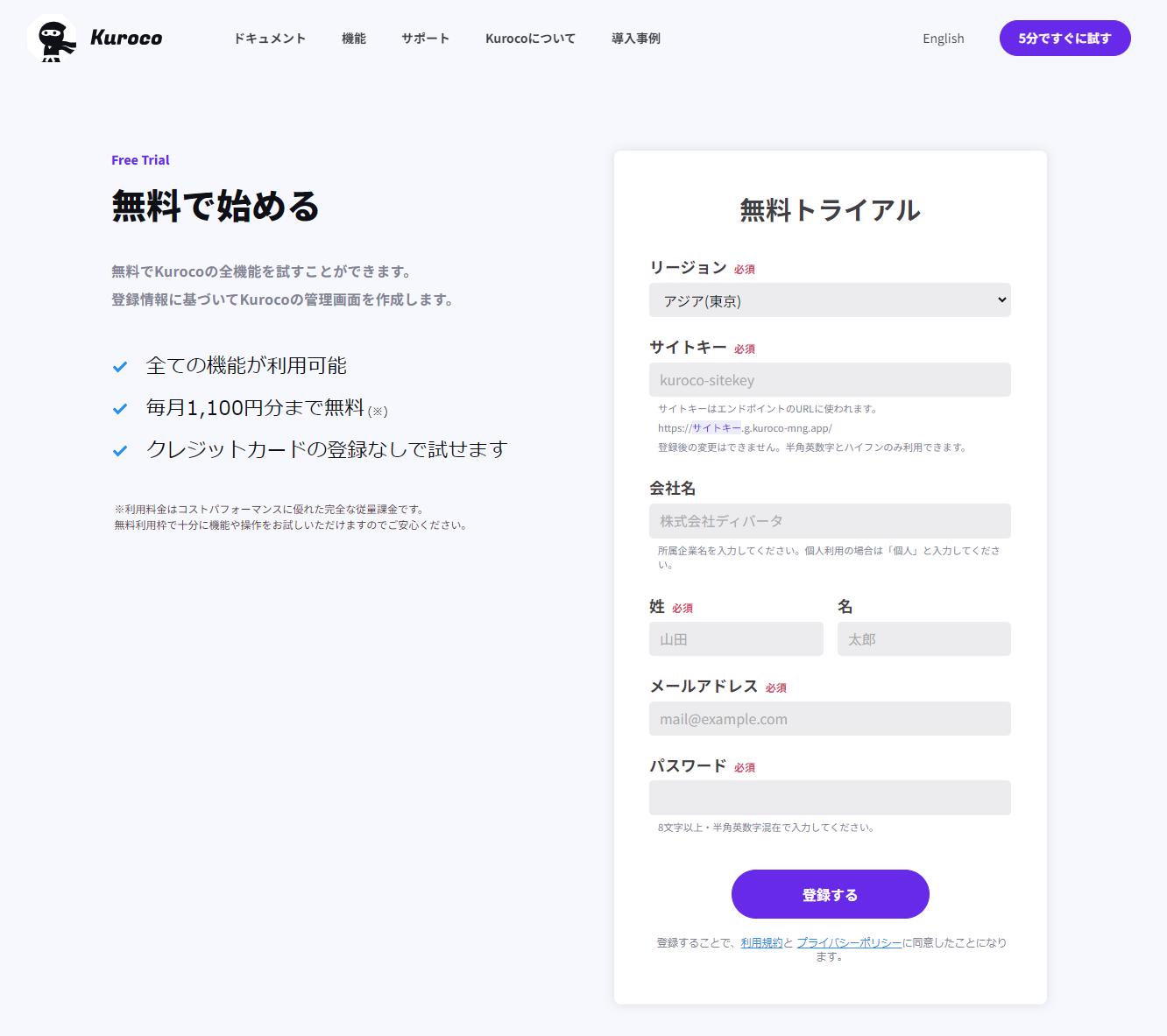The height and width of the screenshot is (1036, 1167).
Task: Focus the メールアドレス input field
Action: click(830, 719)
